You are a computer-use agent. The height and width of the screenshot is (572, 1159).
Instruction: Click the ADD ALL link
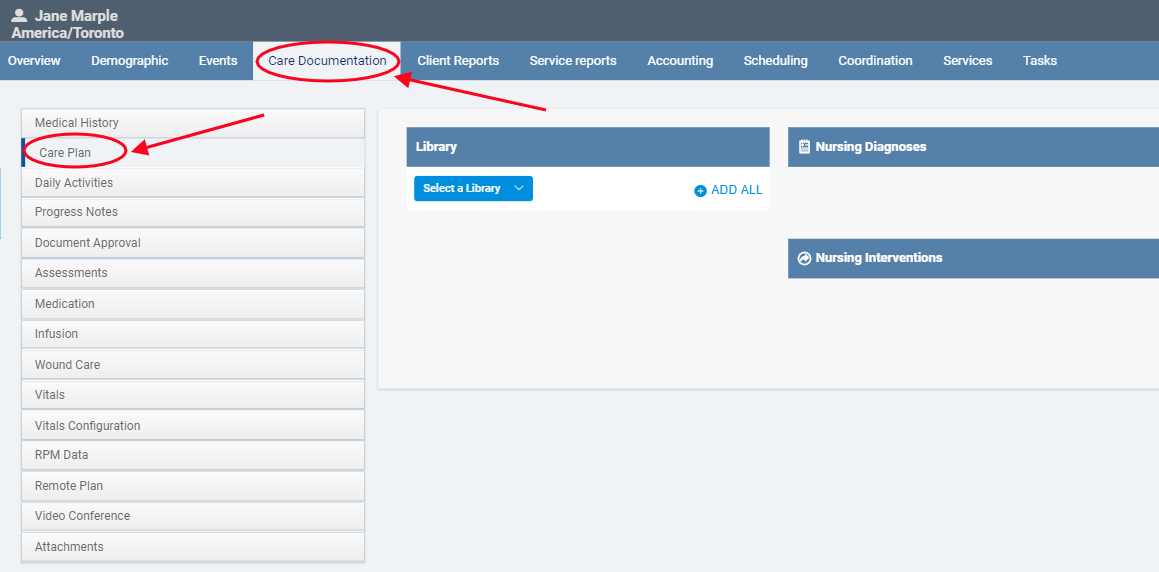(736, 190)
